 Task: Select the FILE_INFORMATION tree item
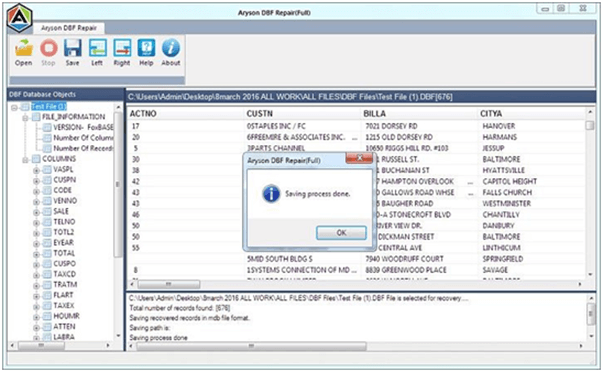tap(73, 117)
